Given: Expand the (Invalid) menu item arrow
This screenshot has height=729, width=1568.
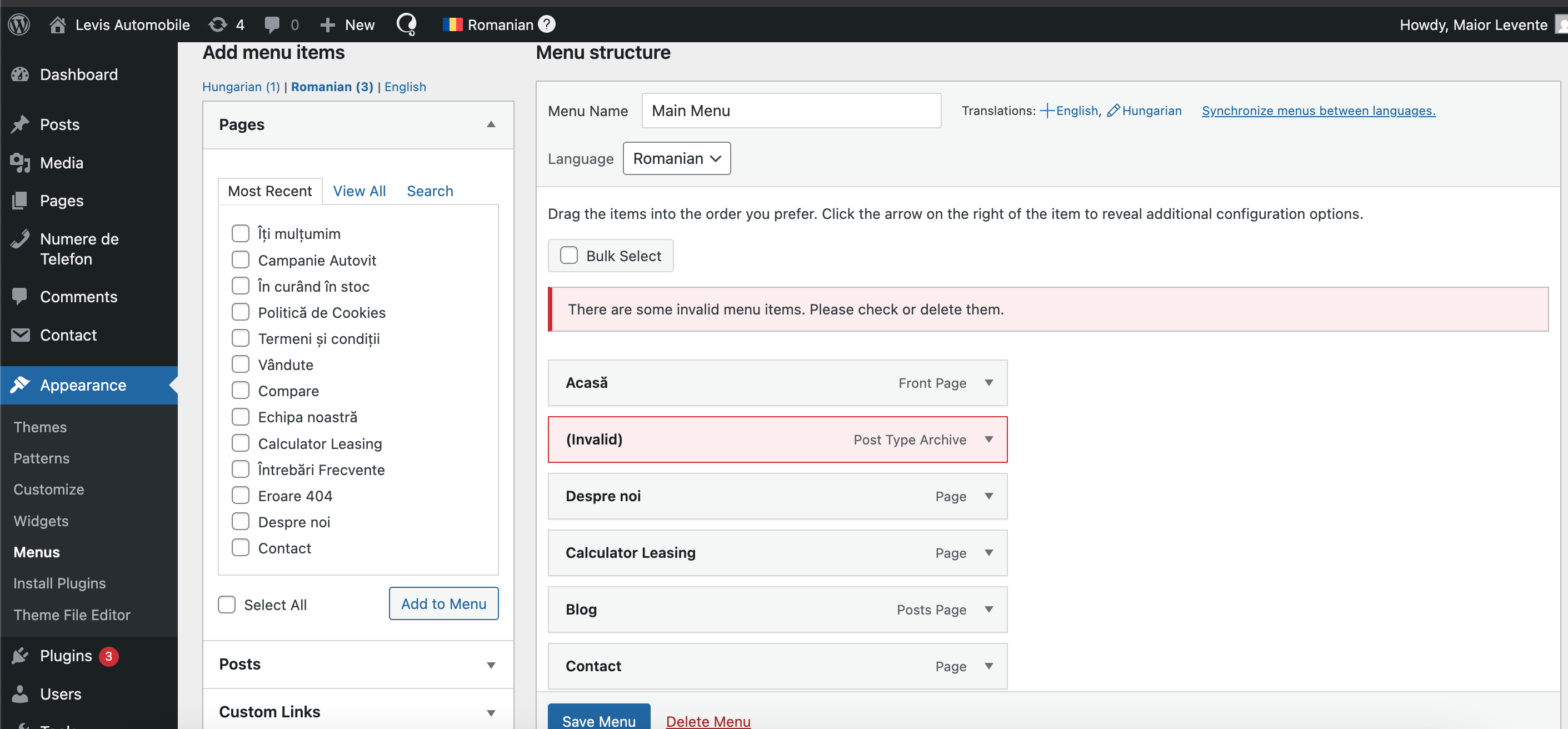Looking at the screenshot, I should point(988,440).
